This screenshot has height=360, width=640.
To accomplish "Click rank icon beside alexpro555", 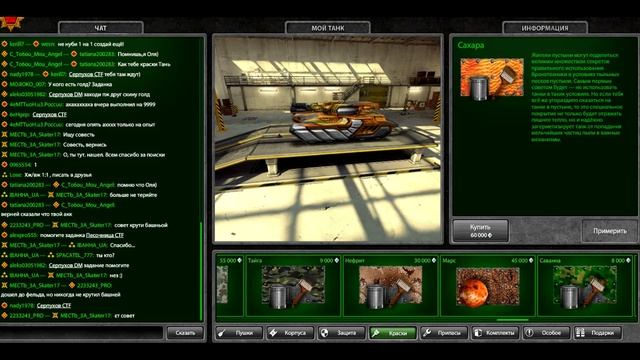I will 4,235.
